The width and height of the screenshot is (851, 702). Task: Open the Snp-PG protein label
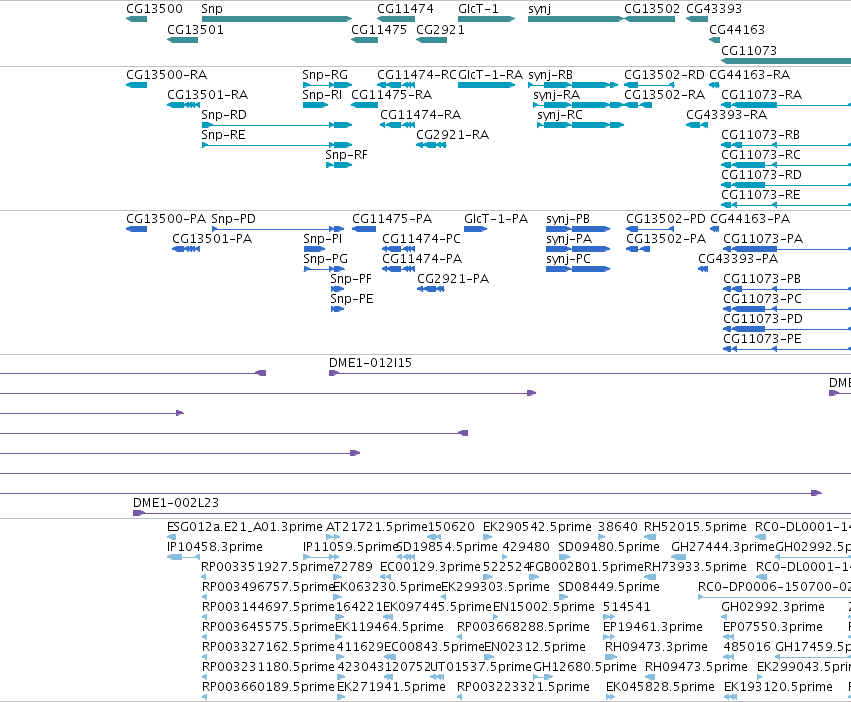(x=326, y=260)
